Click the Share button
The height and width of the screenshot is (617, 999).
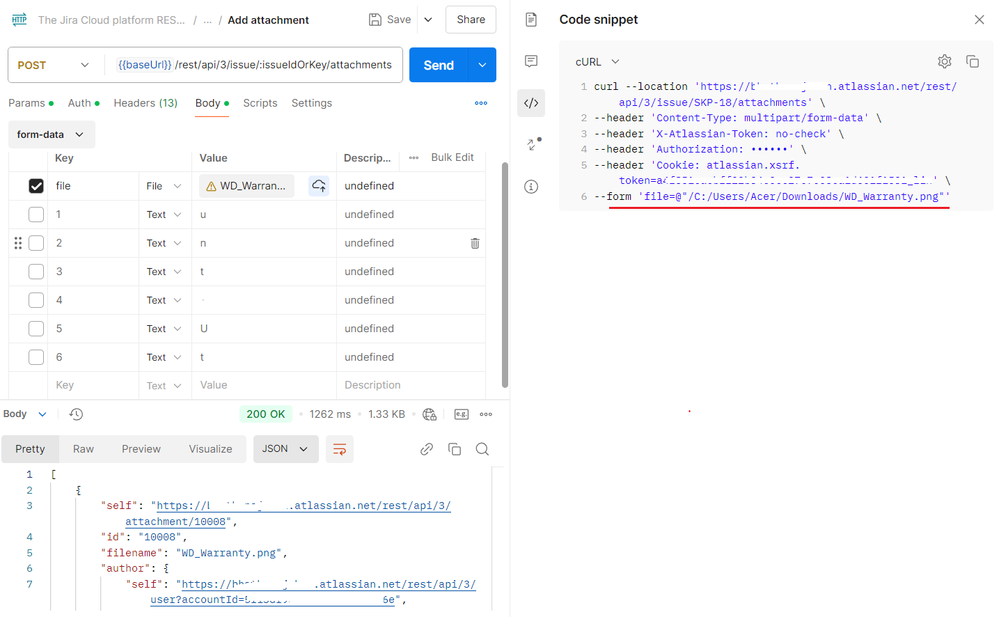(471, 20)
